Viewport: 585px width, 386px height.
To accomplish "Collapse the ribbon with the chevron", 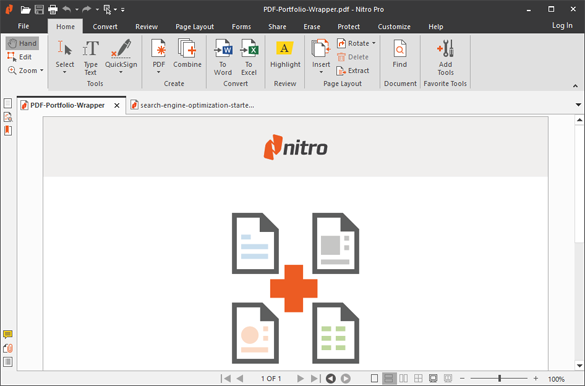I will [575, 86].
